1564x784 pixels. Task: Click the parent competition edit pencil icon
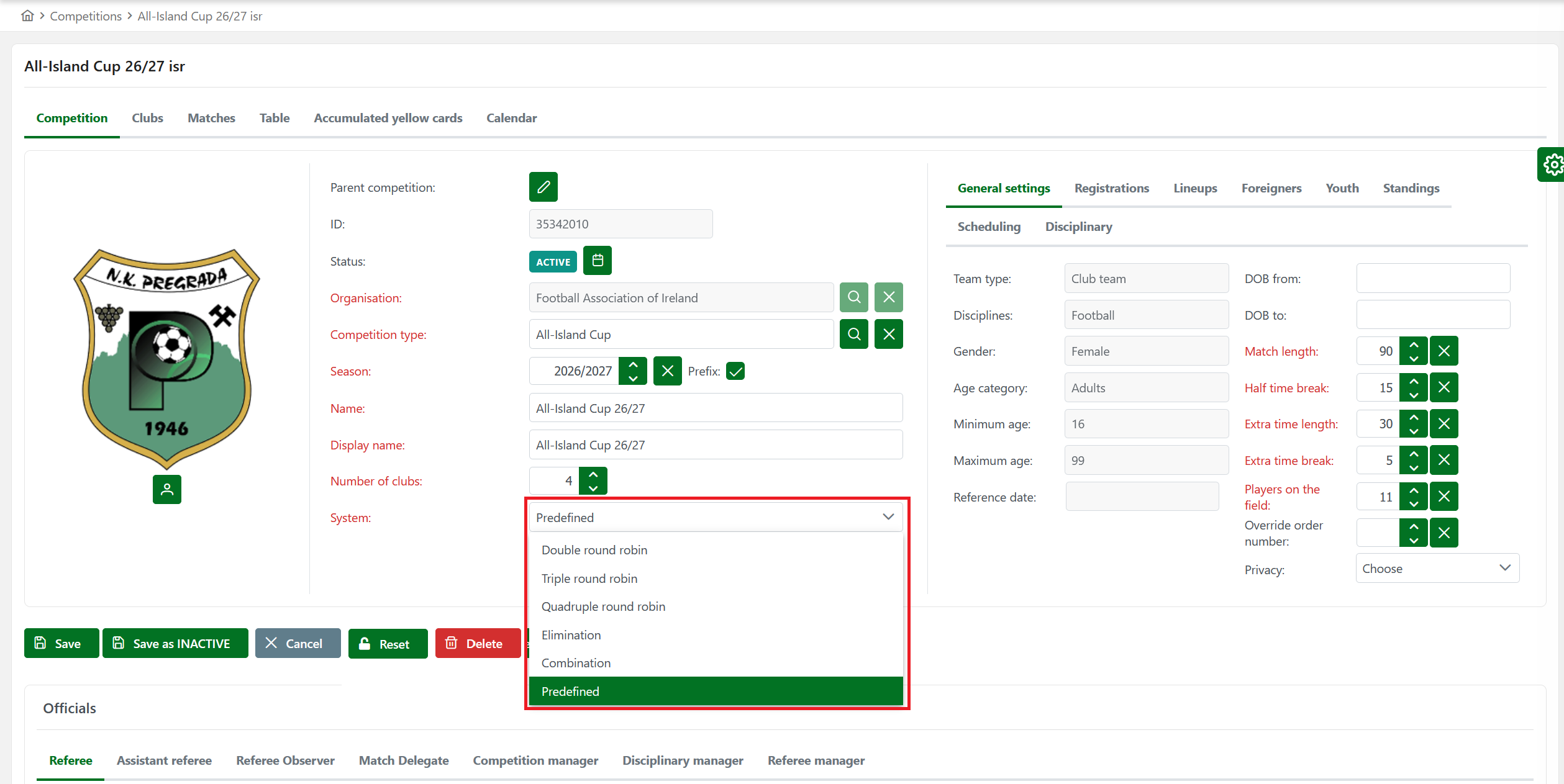pyautogui.click(x=543, y=187)
